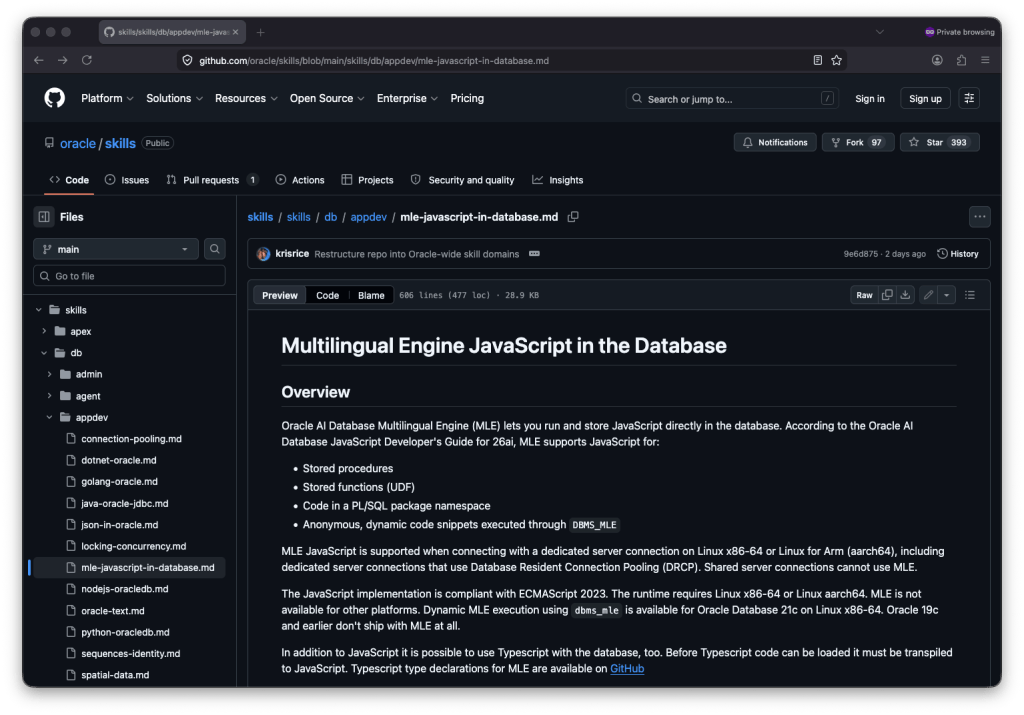Switch to Code view
This screenshot has height=715, width=1024.
pos(327,295)
